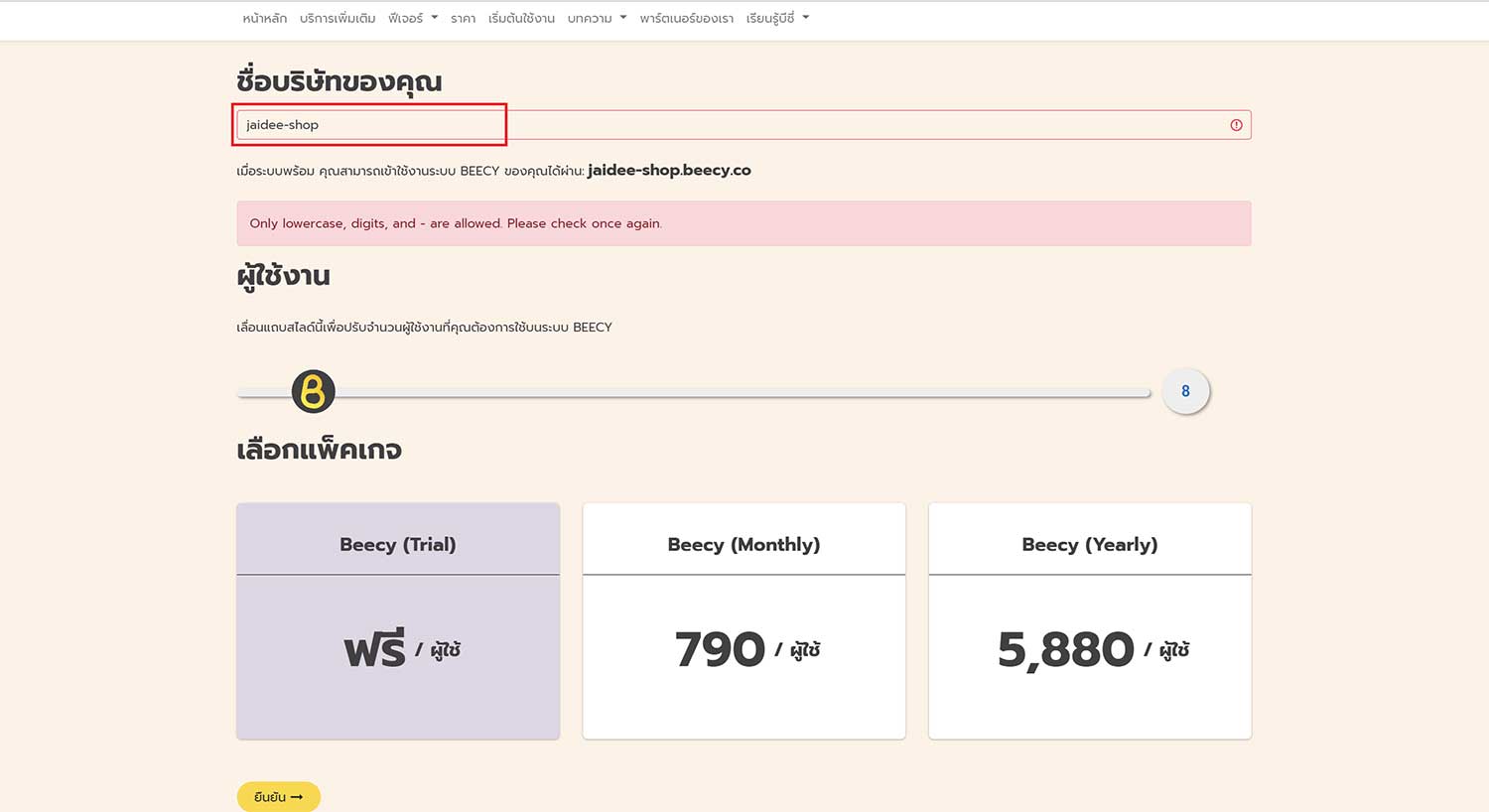Pick the Beecy (Yearly) 5,880 package
Screen dimensions: 1489x812
click(x=1089, y=620)
